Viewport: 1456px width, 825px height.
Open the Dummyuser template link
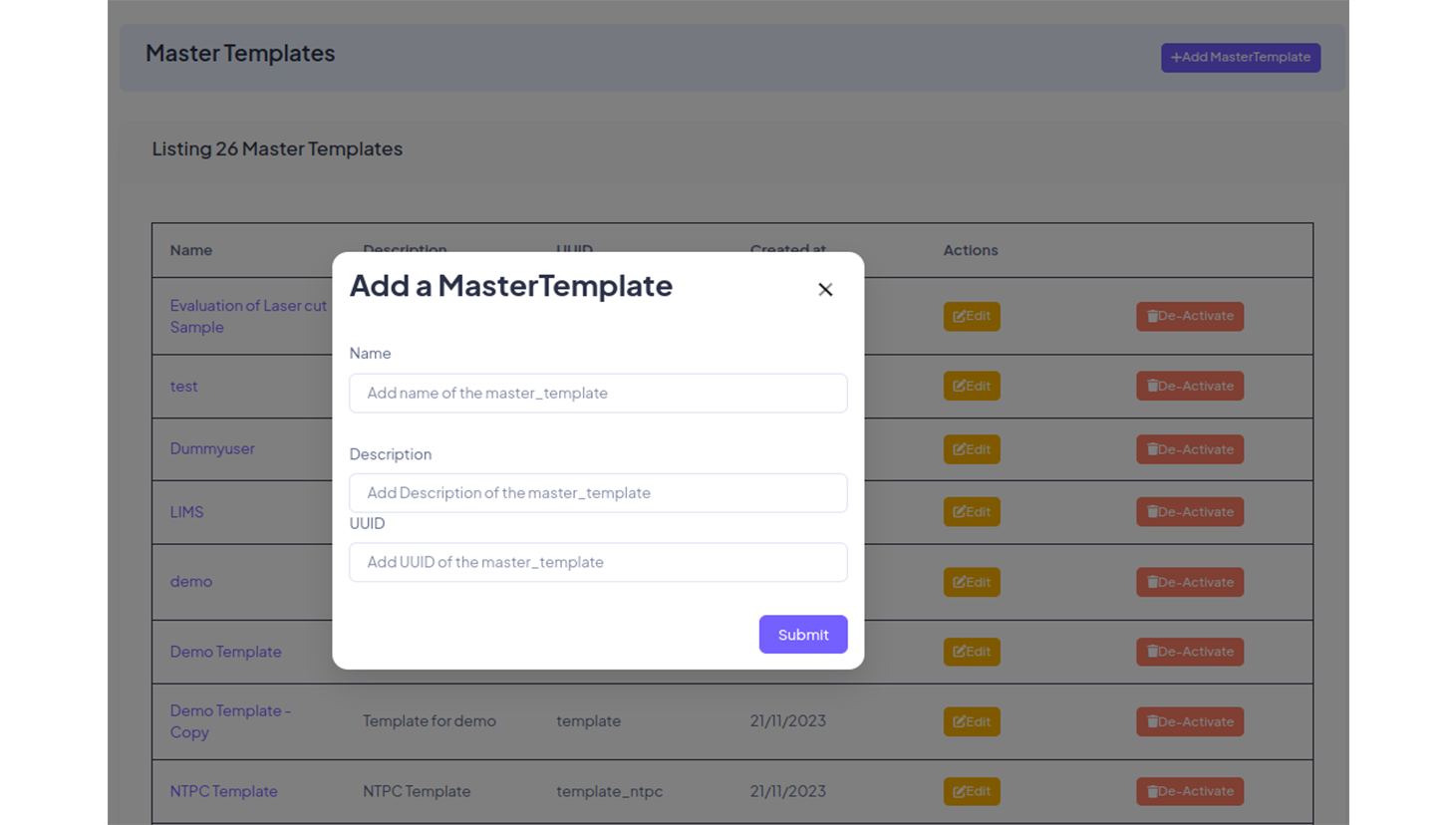[x=212, y=448]
